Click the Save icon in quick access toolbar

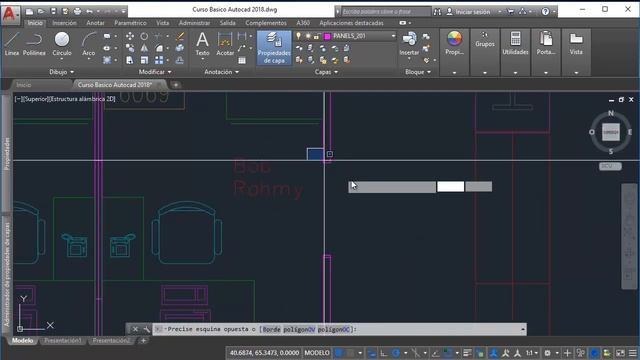53,11
